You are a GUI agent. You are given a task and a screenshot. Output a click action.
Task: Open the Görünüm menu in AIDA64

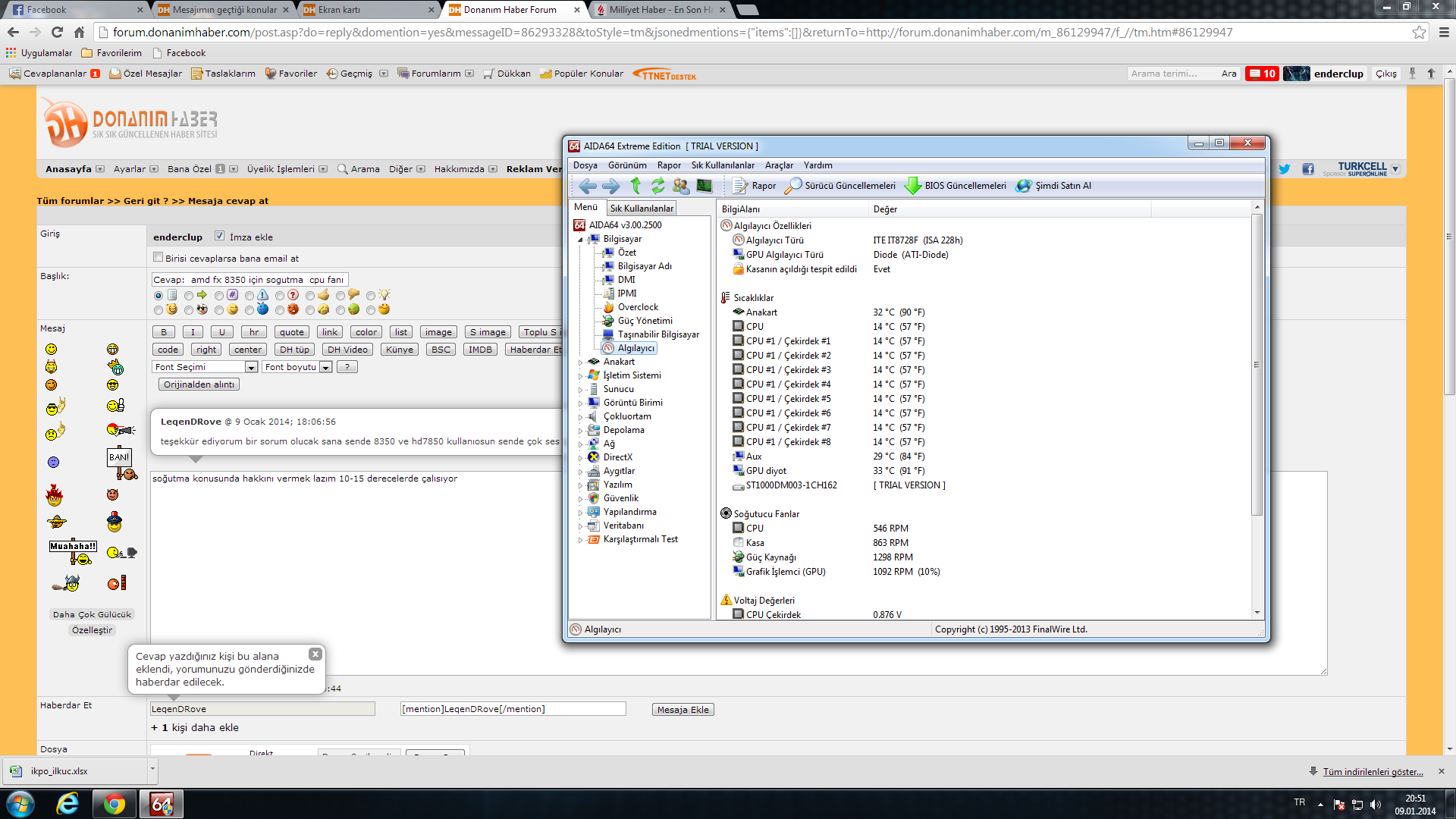pos(627,165)
